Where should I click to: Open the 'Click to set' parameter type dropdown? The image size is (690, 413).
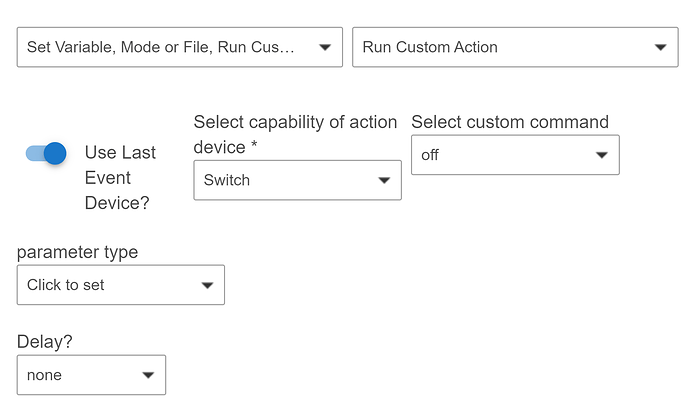(121, 285)
